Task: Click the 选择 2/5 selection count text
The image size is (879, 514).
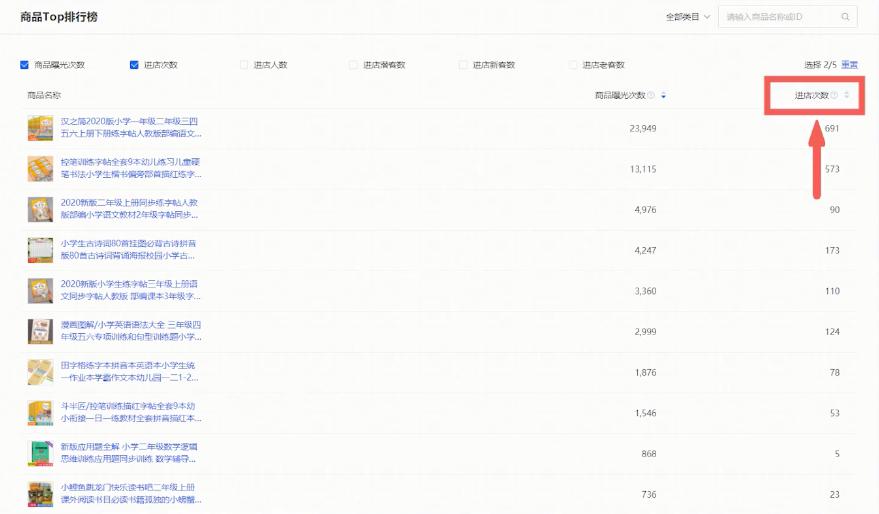Action: coord(821,65)
